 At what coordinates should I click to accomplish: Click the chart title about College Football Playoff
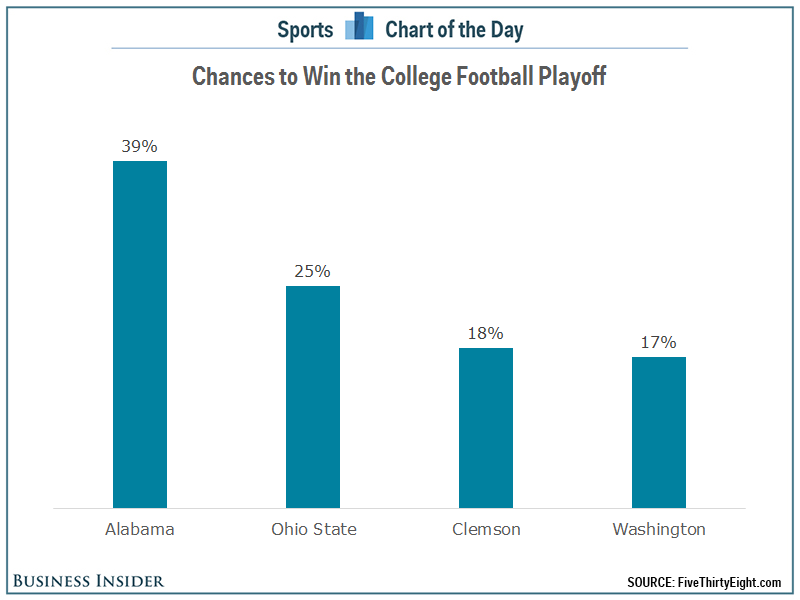tap(399, 77)
